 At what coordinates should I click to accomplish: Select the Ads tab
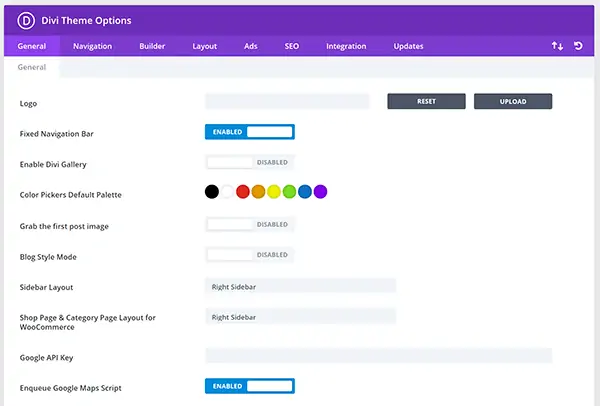251,46
